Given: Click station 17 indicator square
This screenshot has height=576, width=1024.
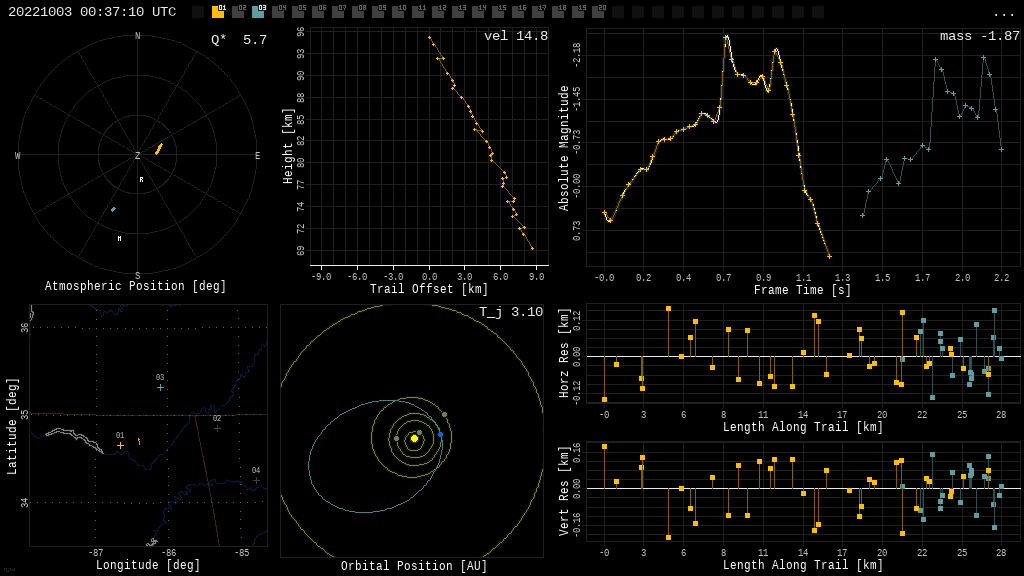Looking at the screenshot, I should pyautogui.click(x=537, y=12).
